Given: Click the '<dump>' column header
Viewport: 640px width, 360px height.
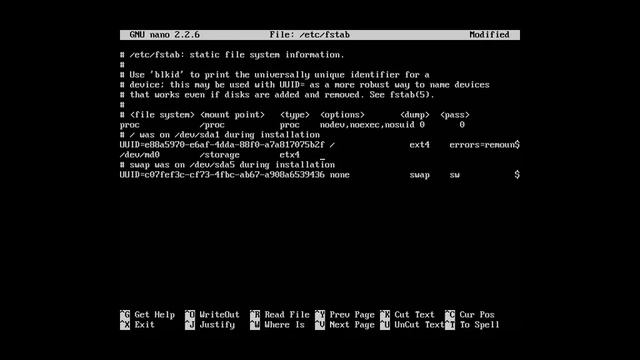Looking at the screenshot, I should click(415, 115).
